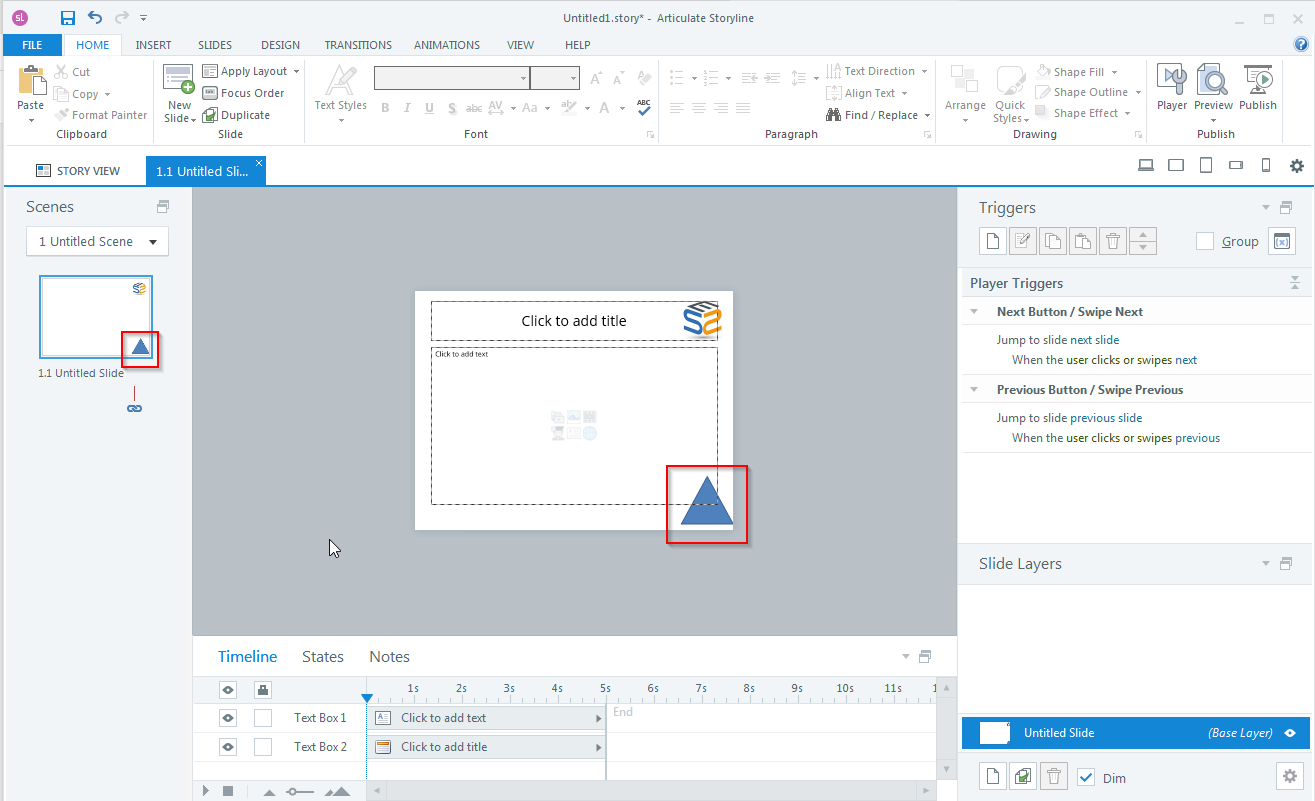1315x801 pixels.
Task: Open the Notes tab
Action: click(389, 657)
